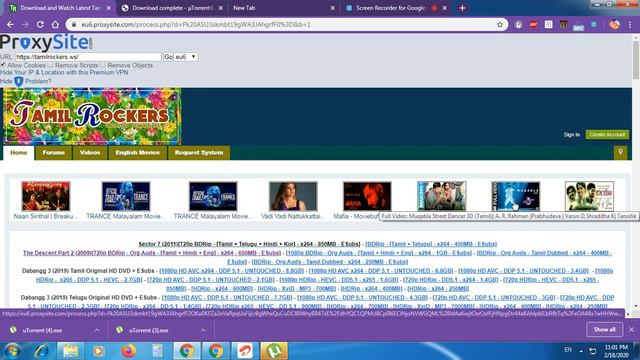
Task: Open the Windows Start button
Action: click(x=12, y=351)
